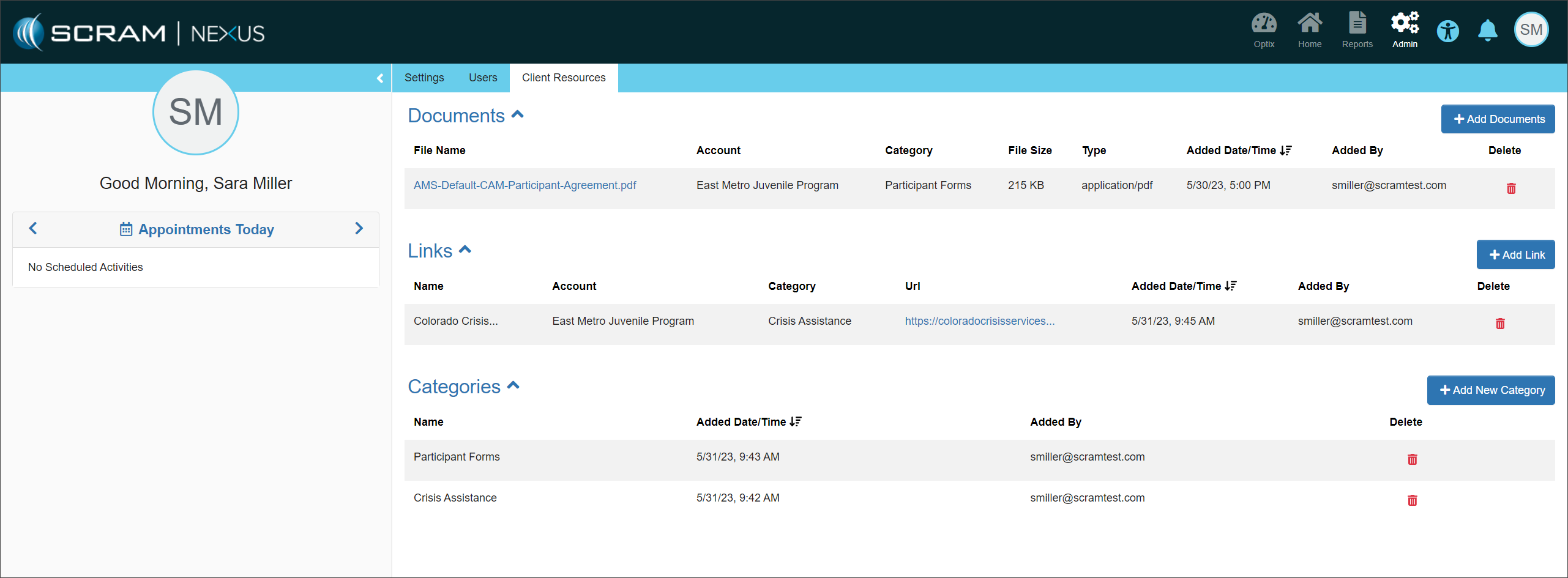Delete the Participant Forms category
This screenshot has width=1568, height=578.
1412,459
